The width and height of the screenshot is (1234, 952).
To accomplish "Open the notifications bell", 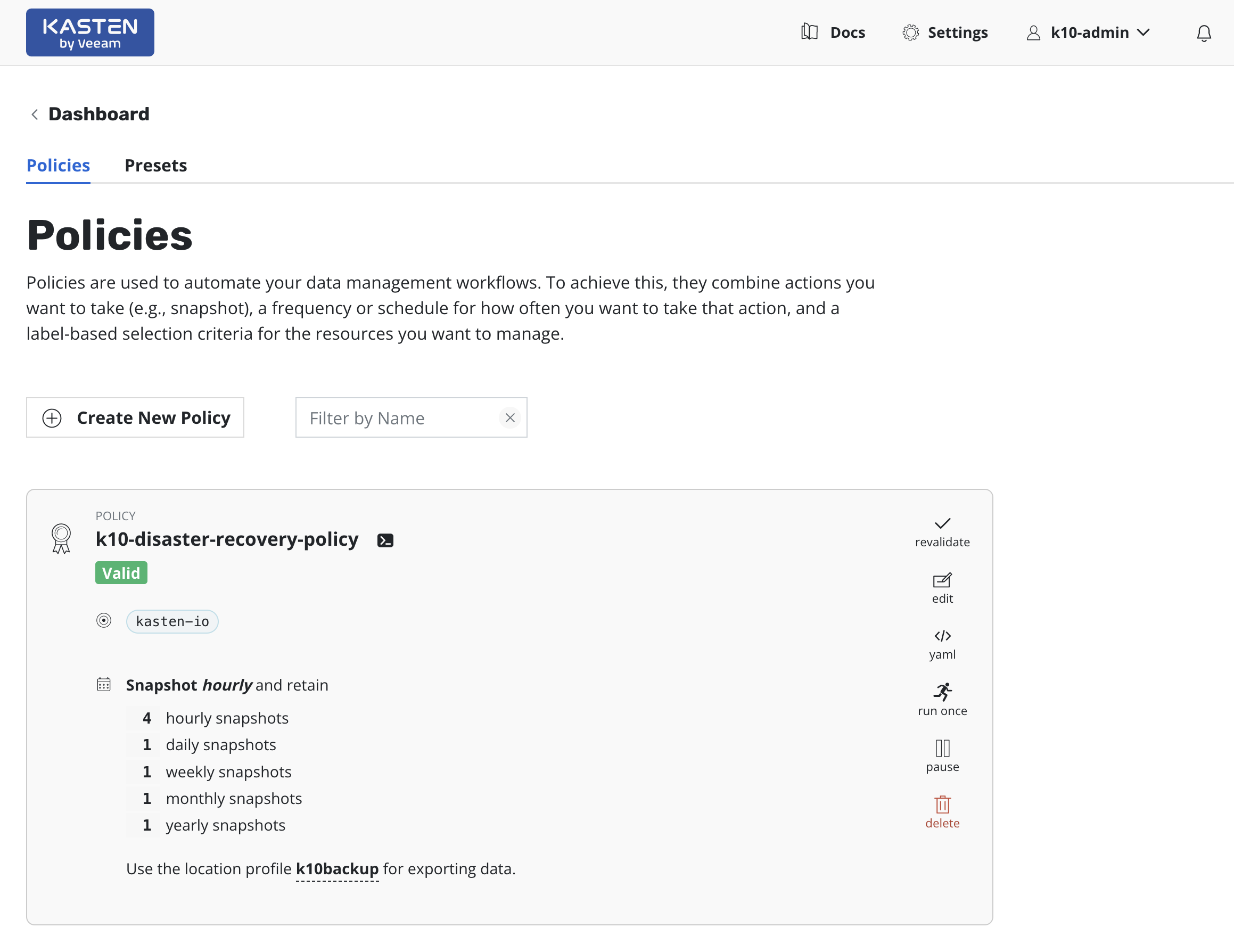I will pyautogui.click(x=1204, y=33).
